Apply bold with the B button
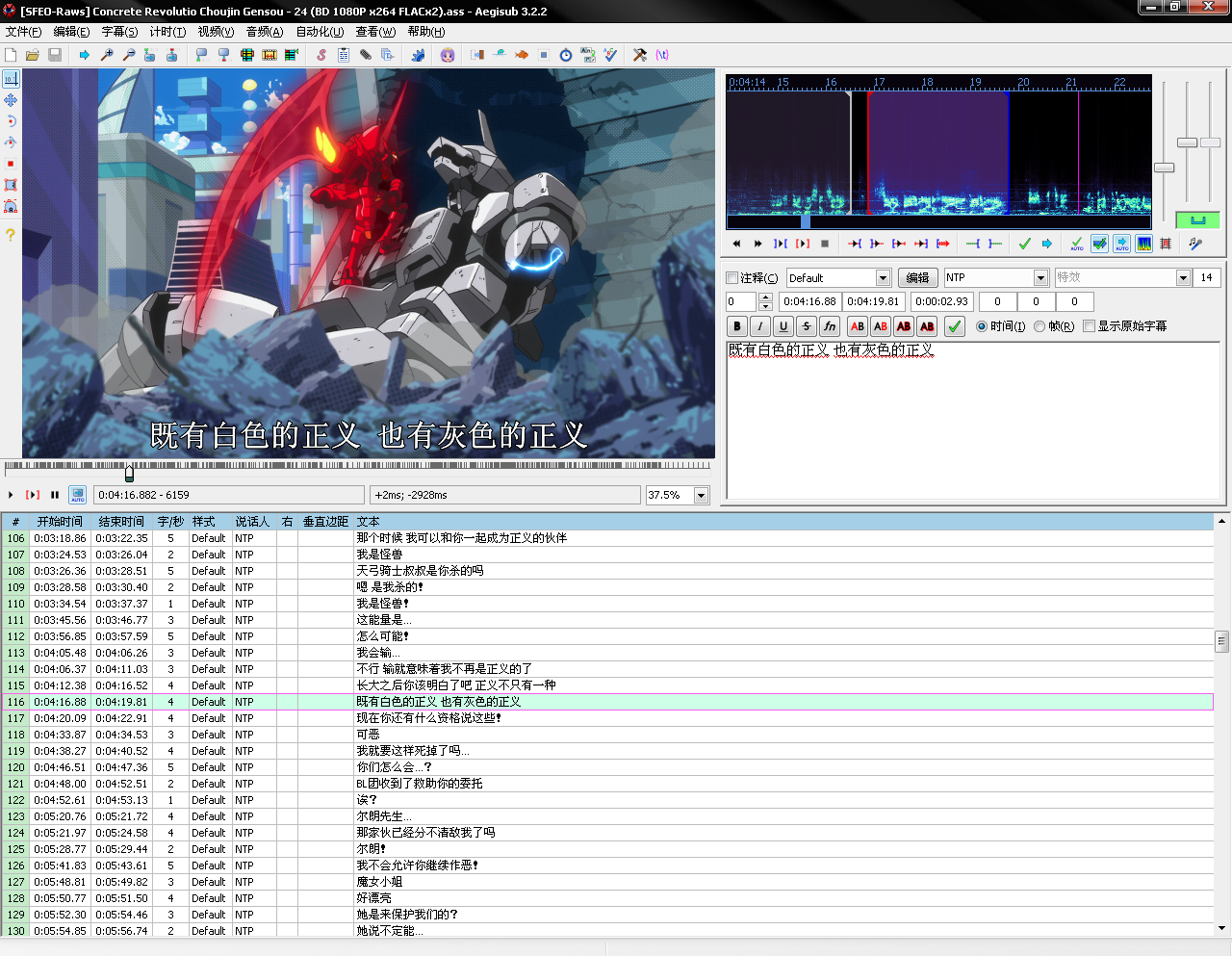The width and height of the screenshot is (1232, 956). pos(737,326)
